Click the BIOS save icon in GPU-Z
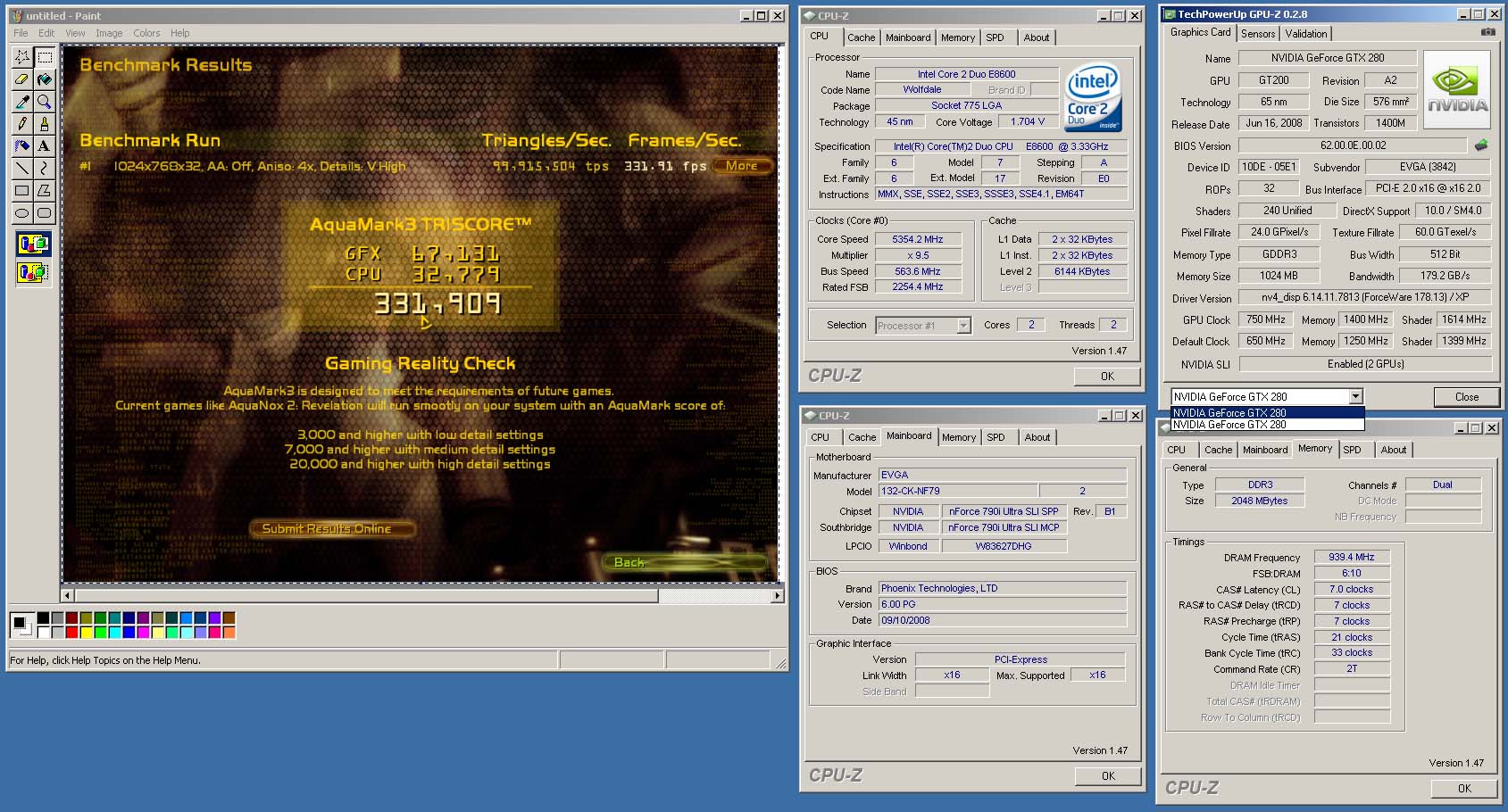 pos(1481,145)
